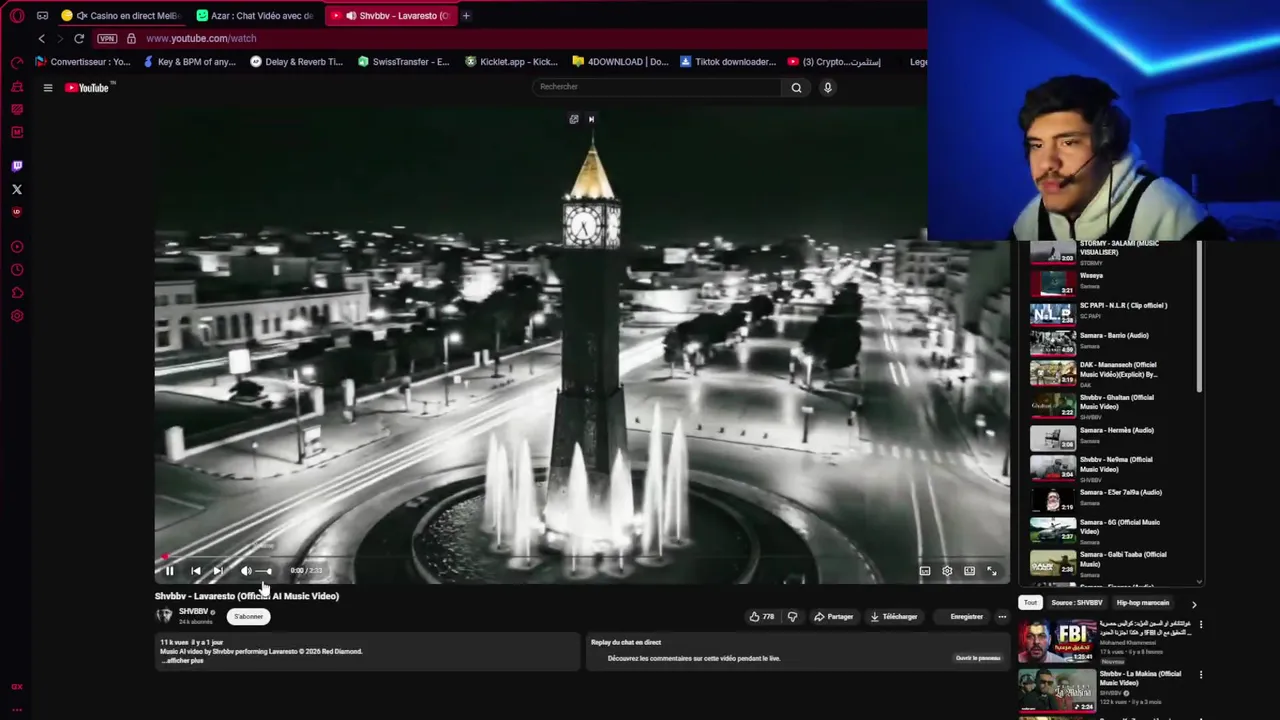Select the Hip-hop marocain chip

(1142, 603)
